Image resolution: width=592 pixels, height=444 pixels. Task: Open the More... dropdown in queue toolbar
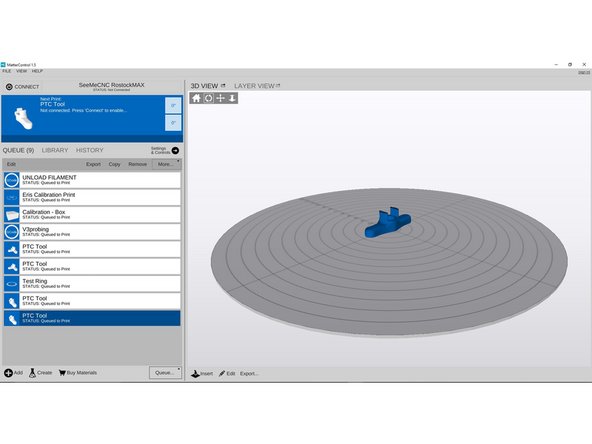[166, 164]
